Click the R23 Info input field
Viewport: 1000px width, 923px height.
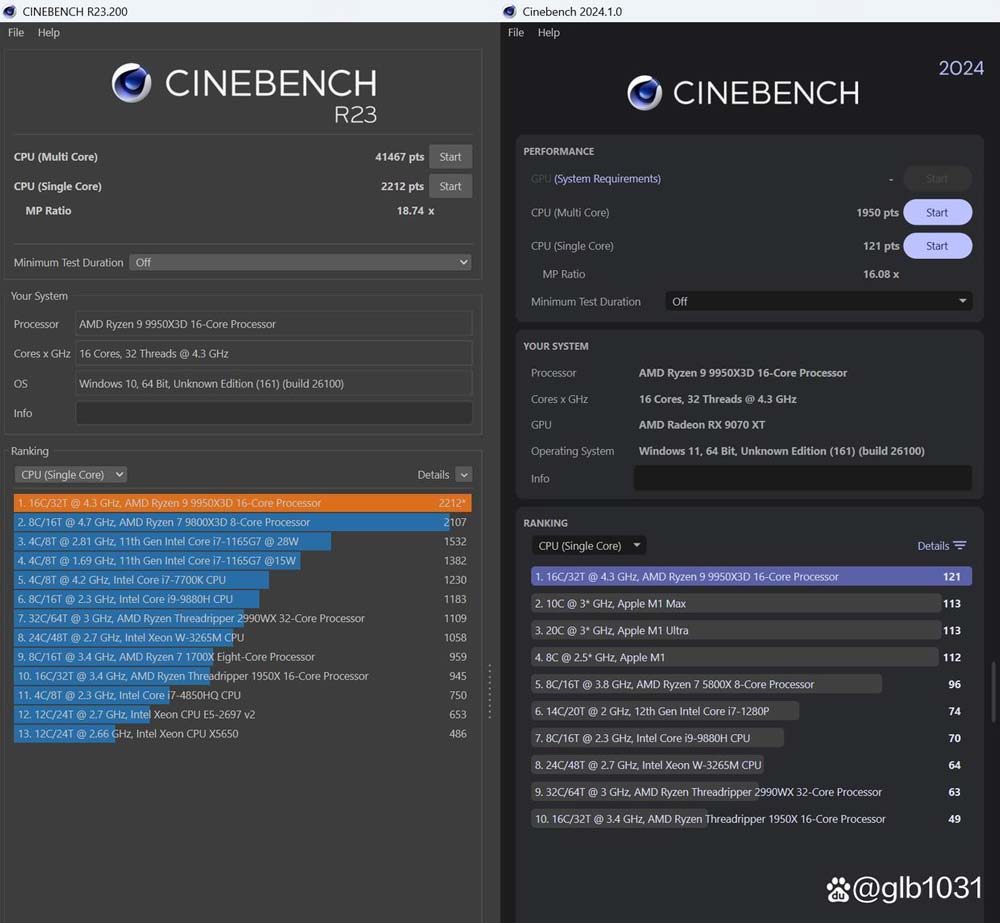[274, 413]
